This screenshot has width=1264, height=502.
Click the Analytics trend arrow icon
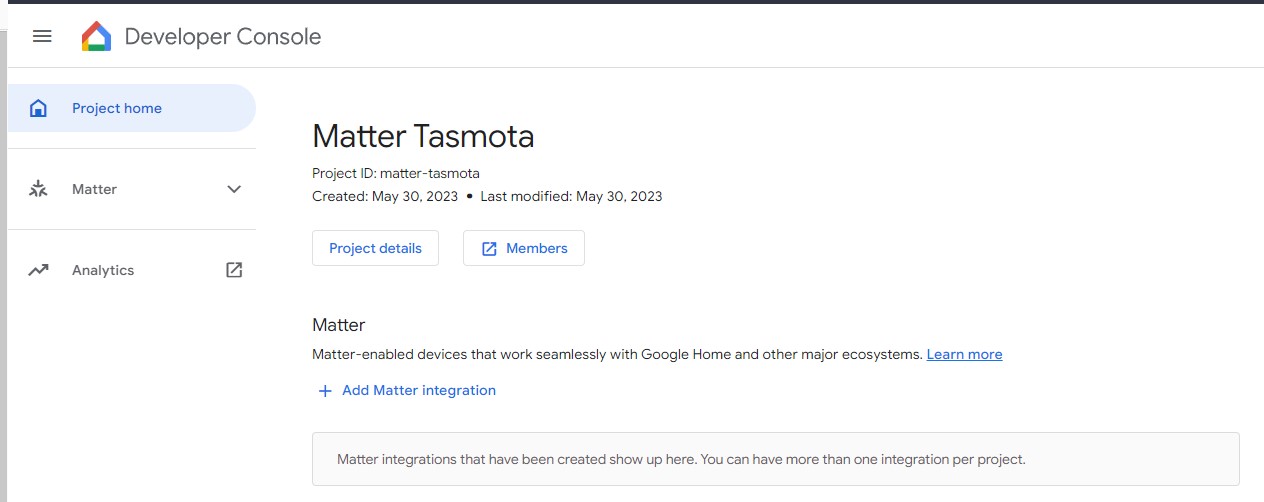[38, 270]
